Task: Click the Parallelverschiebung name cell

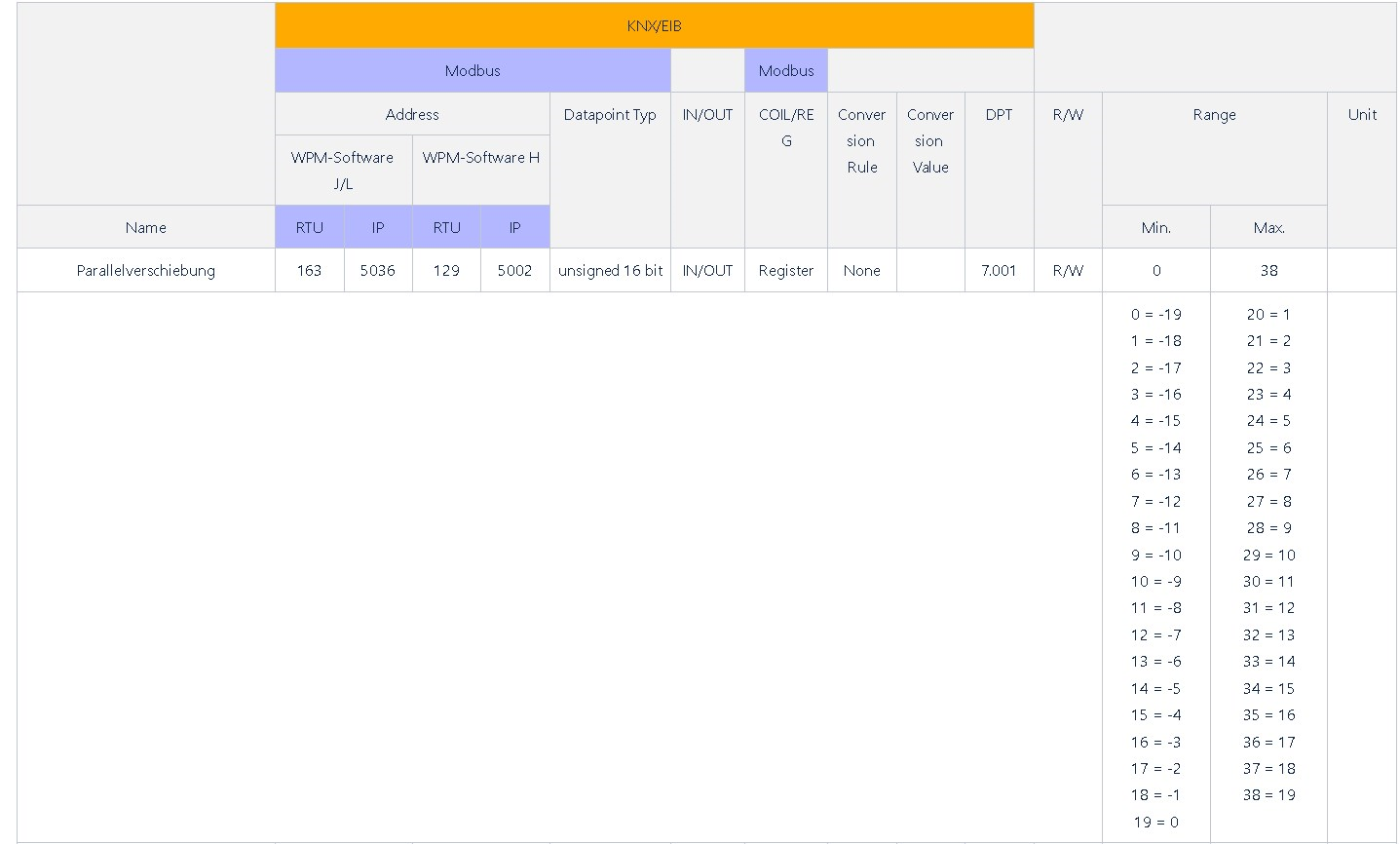Action: [146, 270]
